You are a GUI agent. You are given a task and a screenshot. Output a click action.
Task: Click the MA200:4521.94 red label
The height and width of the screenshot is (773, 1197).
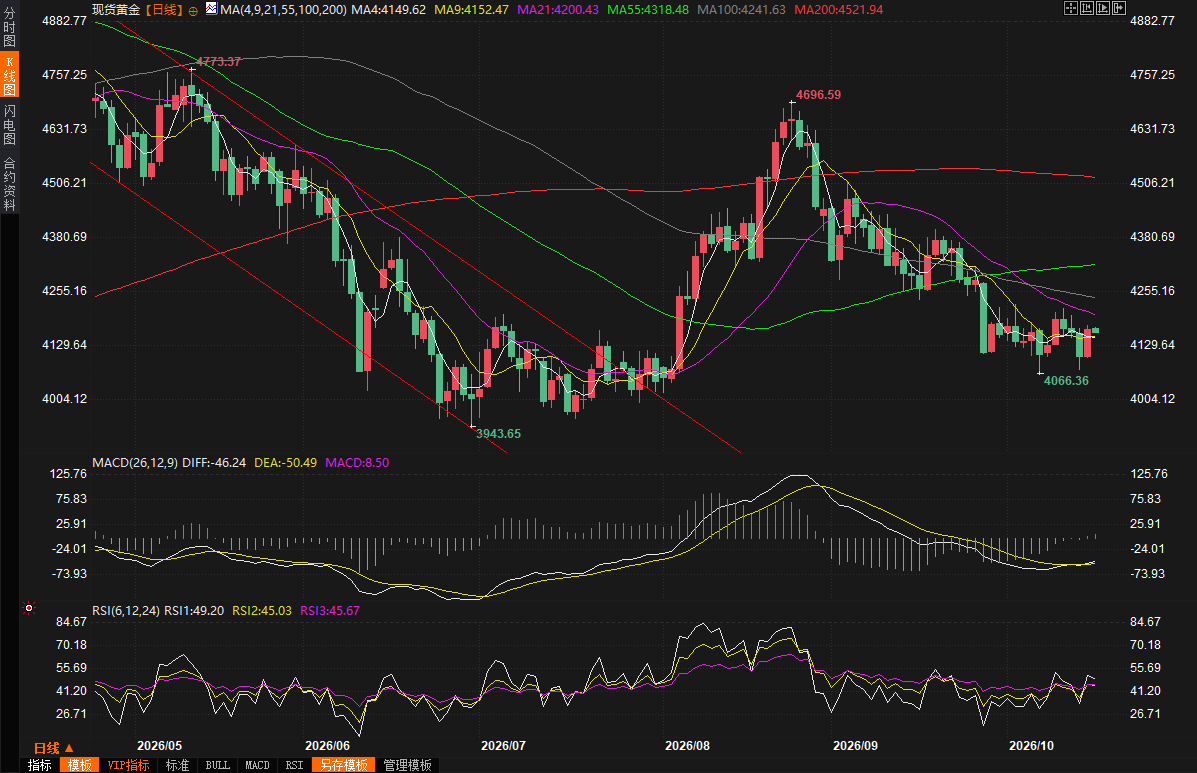(x=838, y=9)
